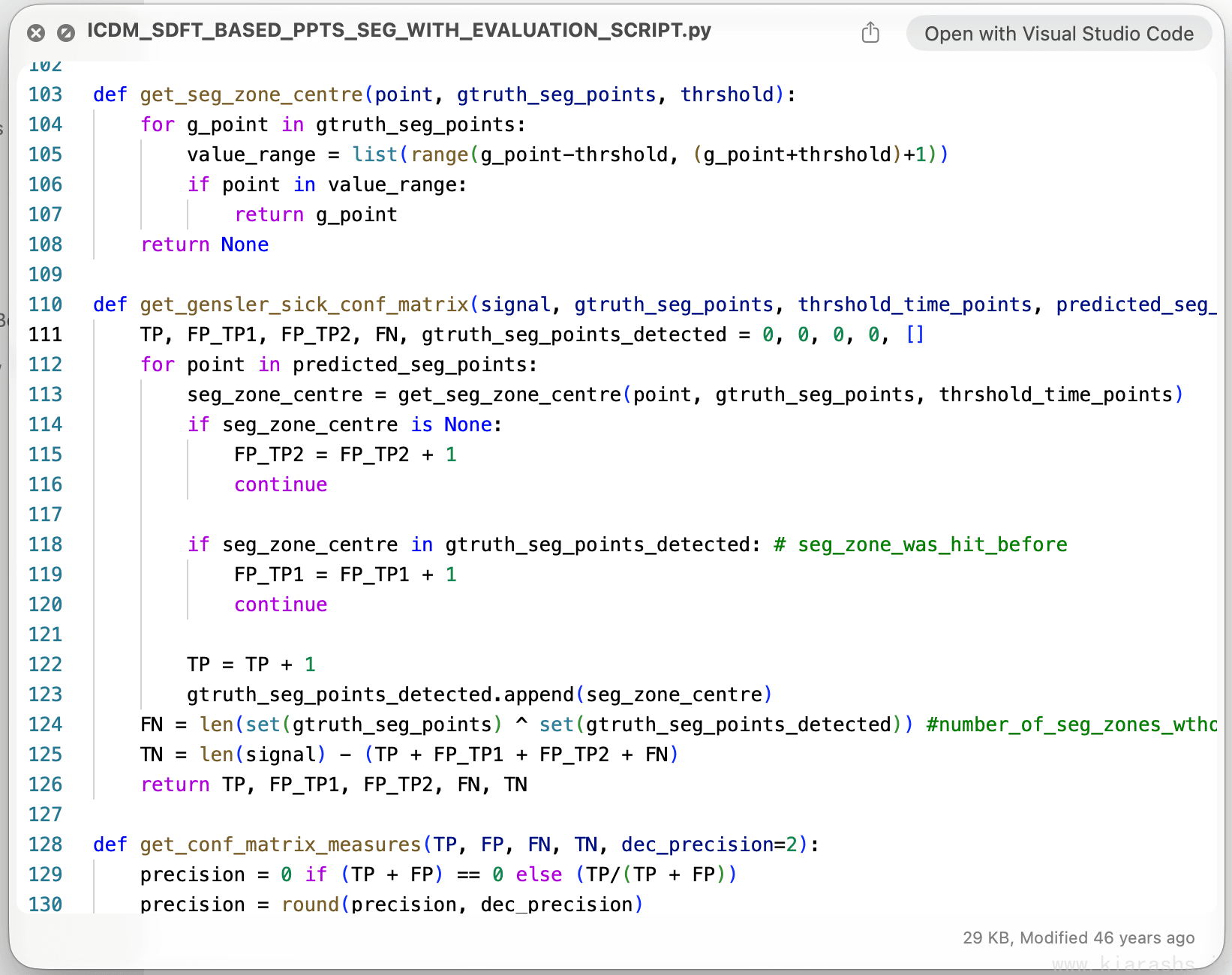Click '29 KB, Modified 46 years ago' status text
This screenshot has width=1232, height=975.
point(1079,937)
